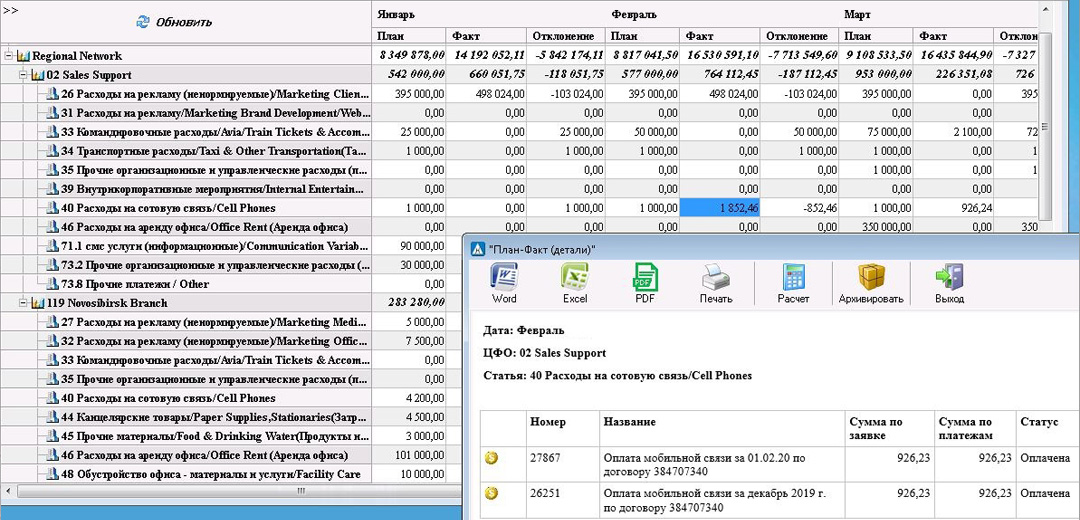This screenshot has height=520, width=1080.
Task: Click icon of row 33 Командировочные in Novosibirsk
Action: pyautogui.click(x=53, y=360)
